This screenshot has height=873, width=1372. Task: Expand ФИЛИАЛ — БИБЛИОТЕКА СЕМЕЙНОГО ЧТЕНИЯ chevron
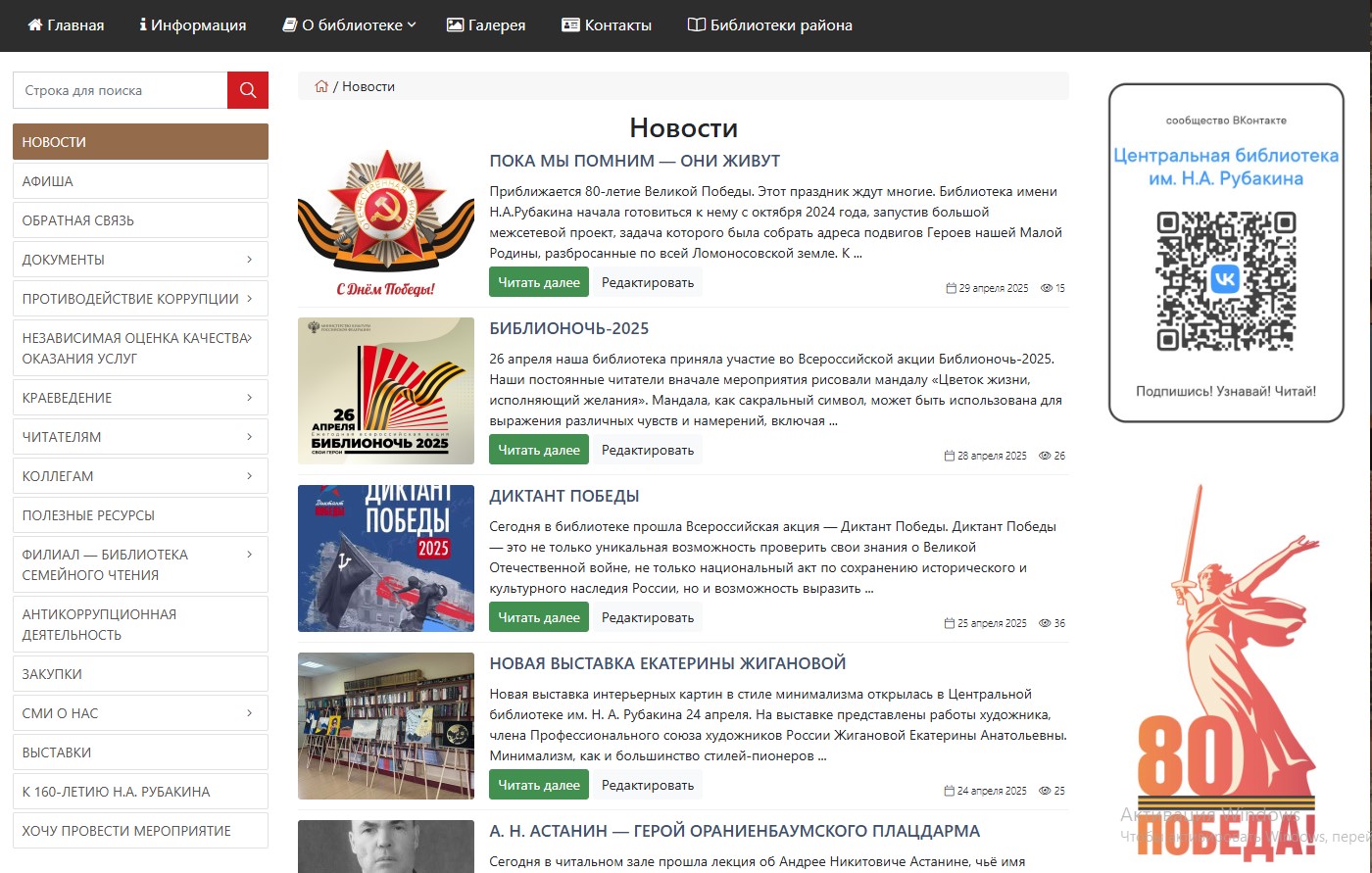[x=249, y=555]
